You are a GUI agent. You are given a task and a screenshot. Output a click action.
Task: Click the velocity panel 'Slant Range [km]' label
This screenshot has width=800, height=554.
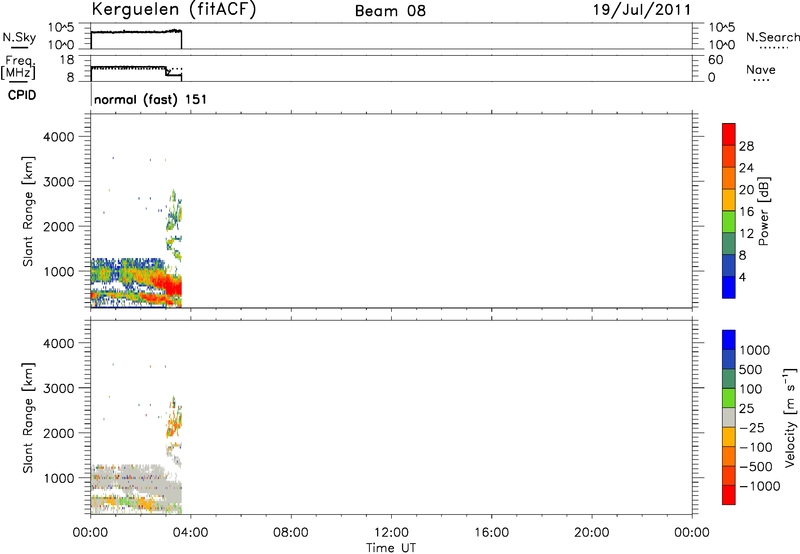pyautogui.click(x=28, y=417)
